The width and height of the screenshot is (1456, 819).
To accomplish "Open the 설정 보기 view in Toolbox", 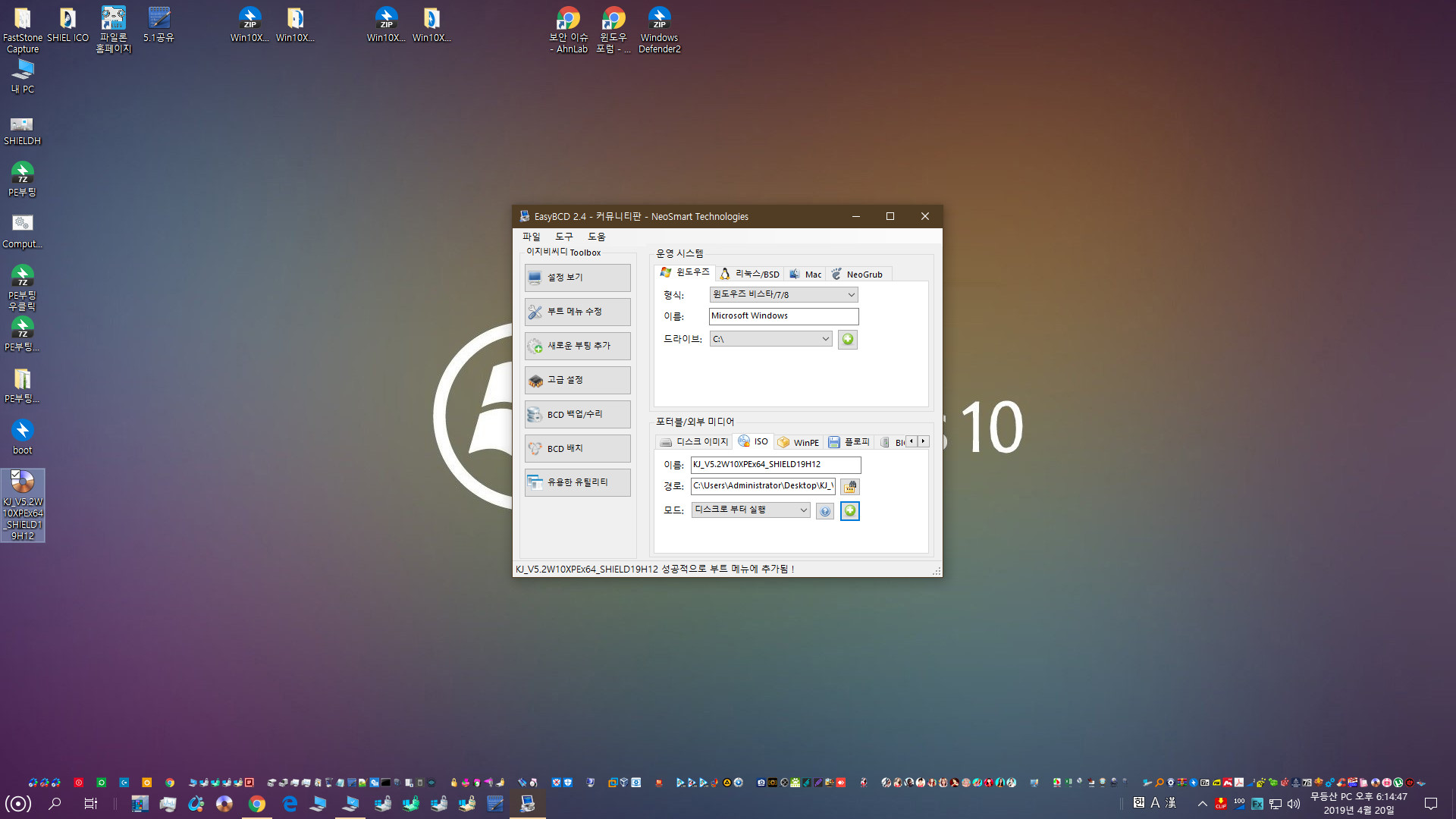I will click(x=577, y=278).
